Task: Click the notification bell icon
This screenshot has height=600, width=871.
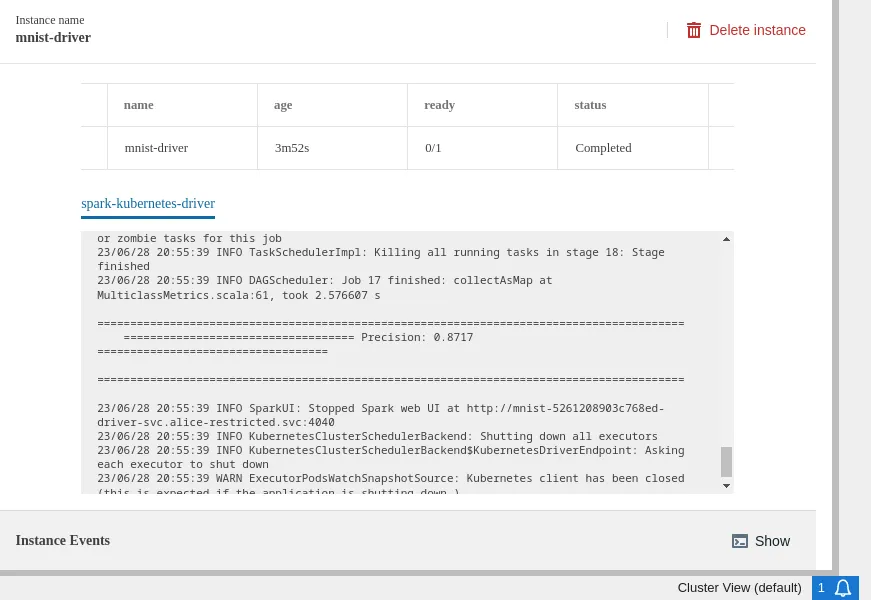Action: point(843,588)
